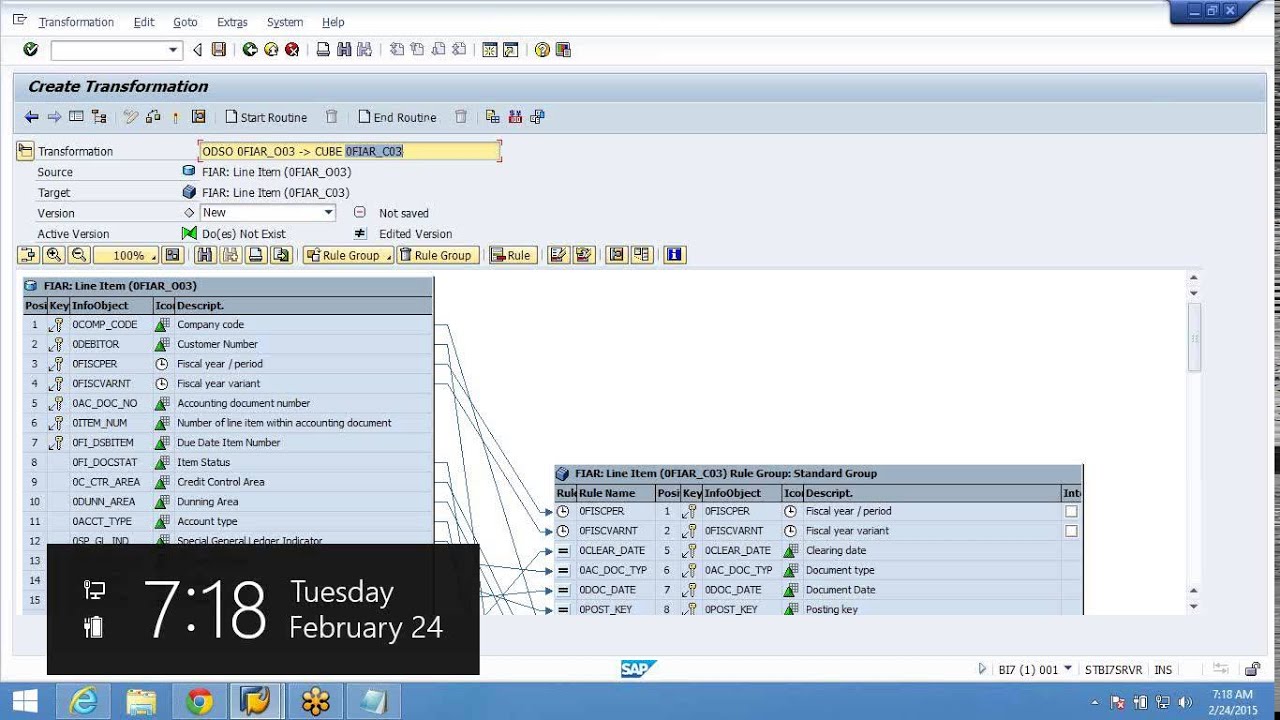Tick the checkbox in the 0FISCPER target row
This screenshot has width=1280, height=720.
(1071, 511)
